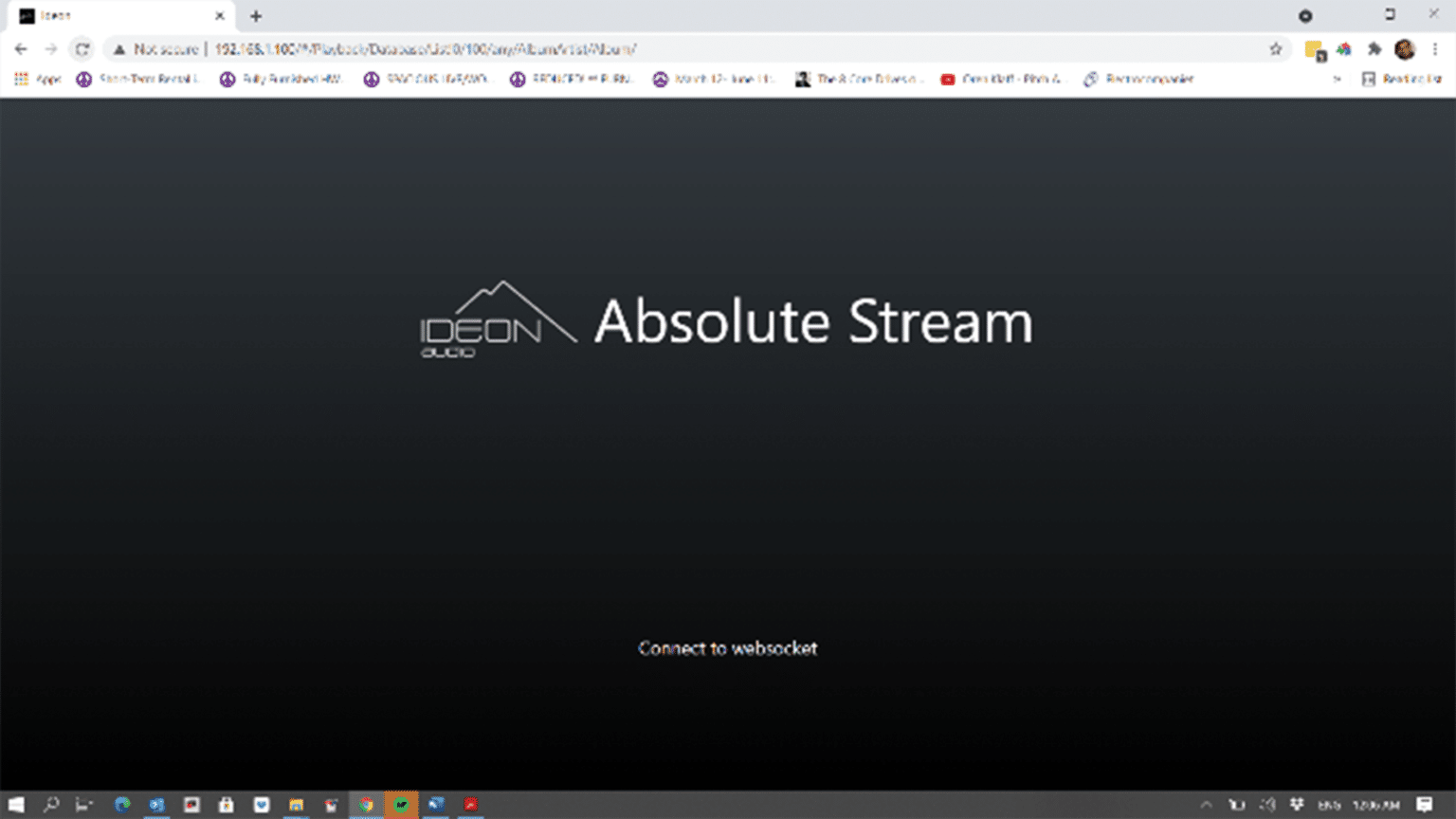1456x819 pixels.
Task: Open the Chrome profile avatar menu
Action: click(1404, 48)
